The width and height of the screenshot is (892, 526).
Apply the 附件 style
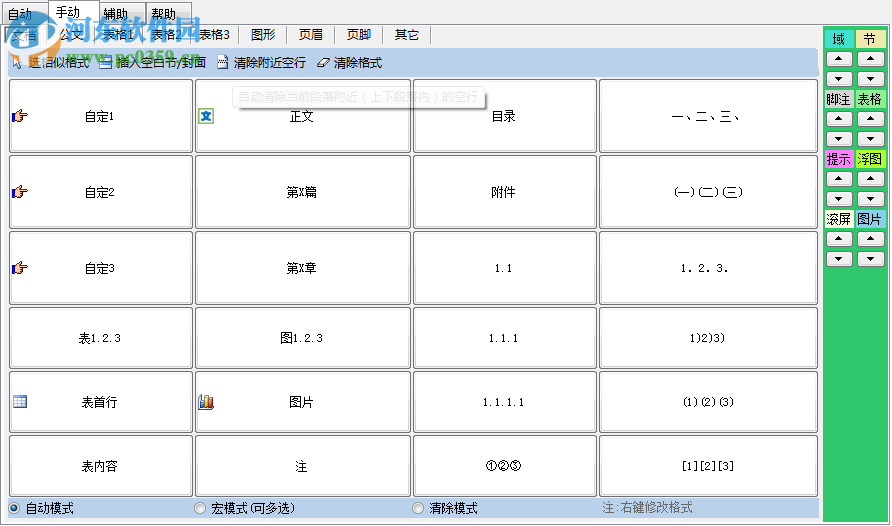[505, 192]
